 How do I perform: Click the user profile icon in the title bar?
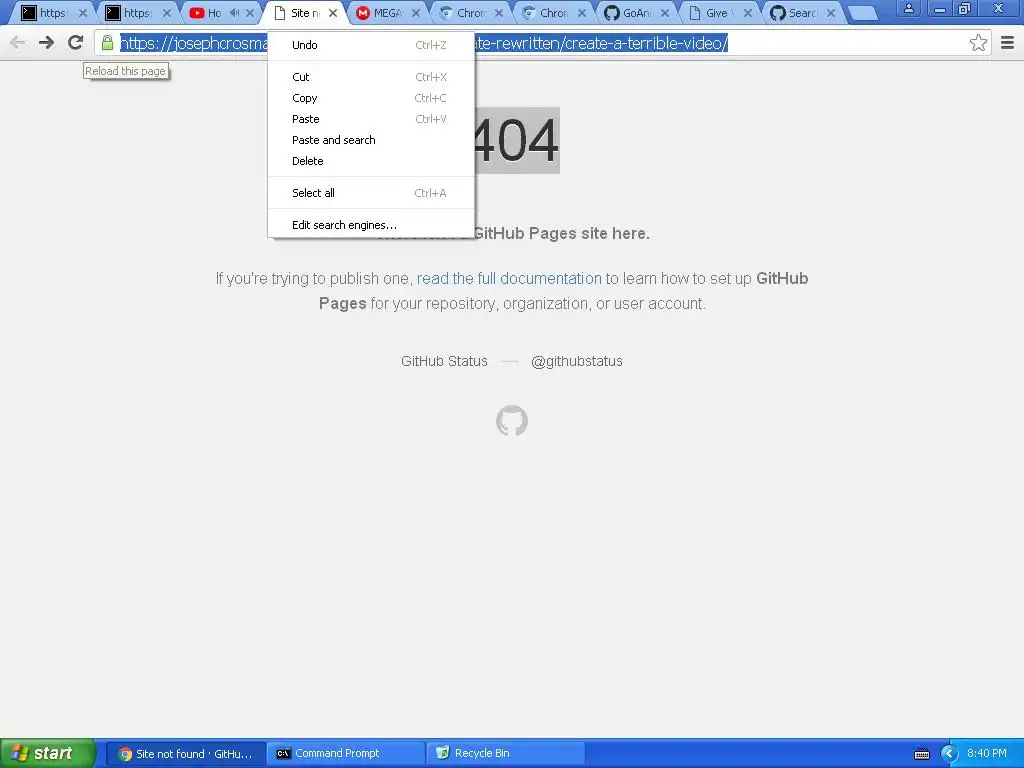908,9
